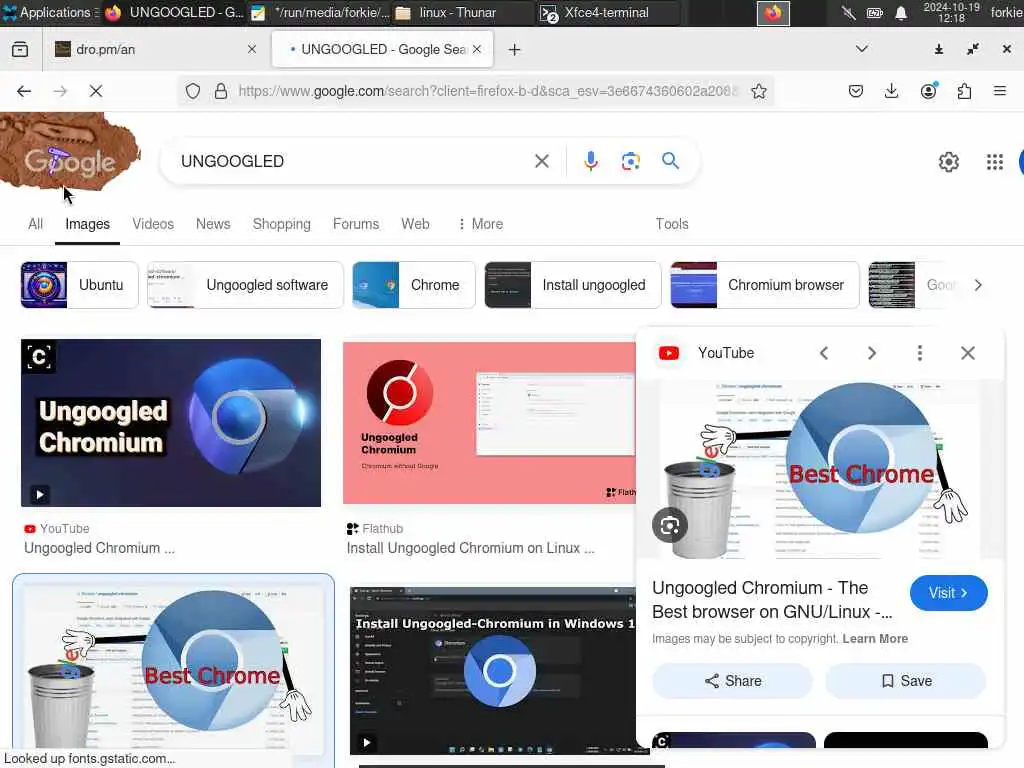1024x768 pixels.
Task: Open Google quick settings gear
Action: pos(949,161)
